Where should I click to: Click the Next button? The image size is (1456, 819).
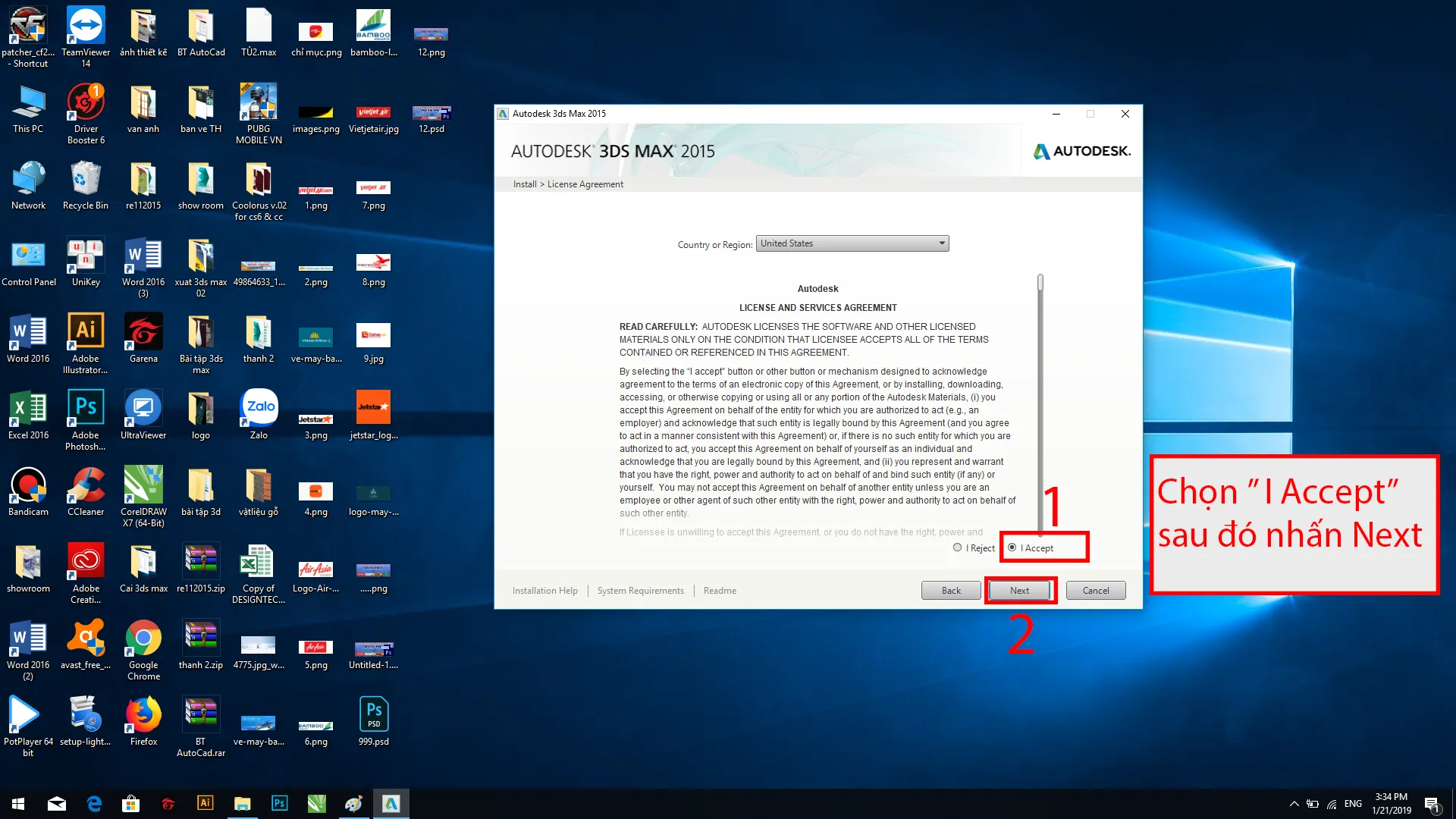pos(1019,591)
